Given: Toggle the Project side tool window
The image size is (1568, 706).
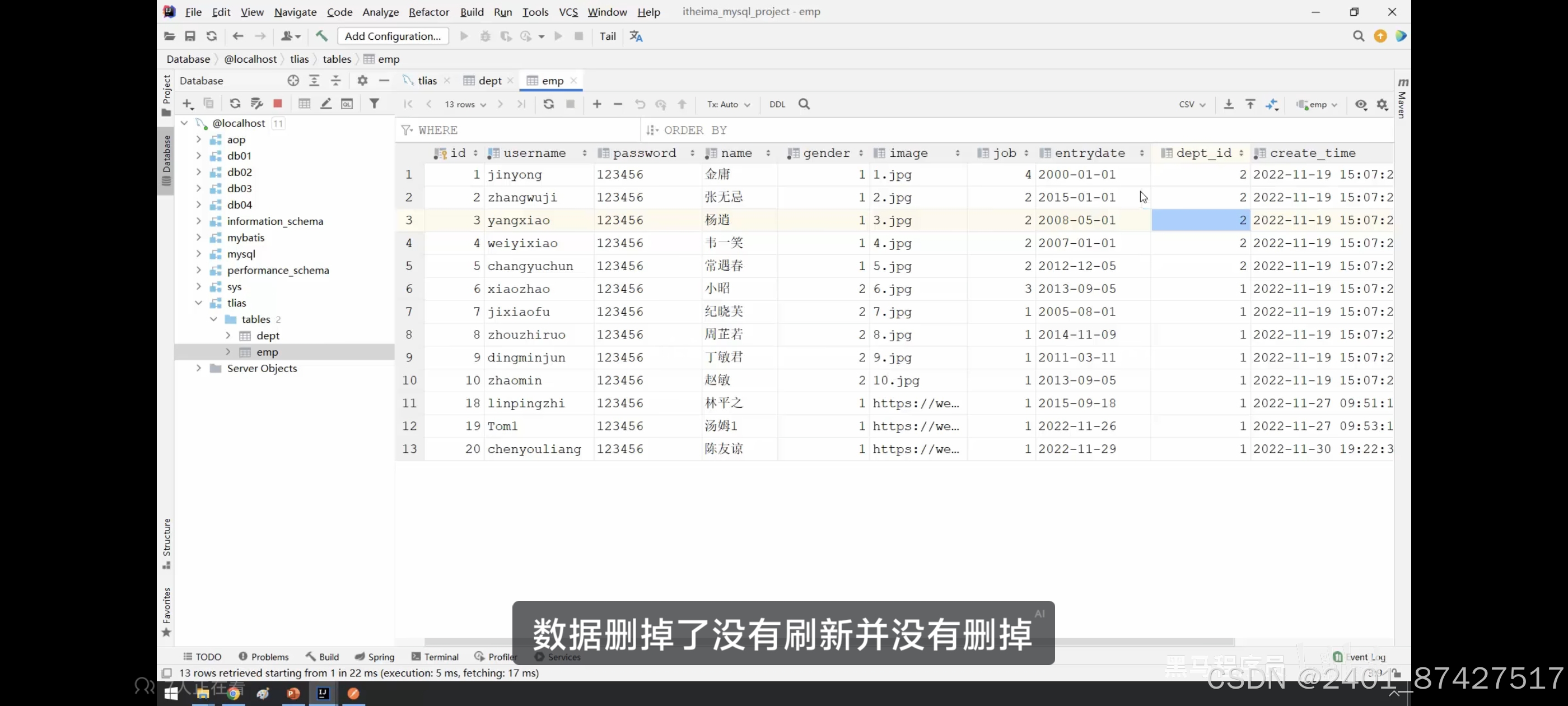Looking at the screenshot, I should tap(166, 96).
